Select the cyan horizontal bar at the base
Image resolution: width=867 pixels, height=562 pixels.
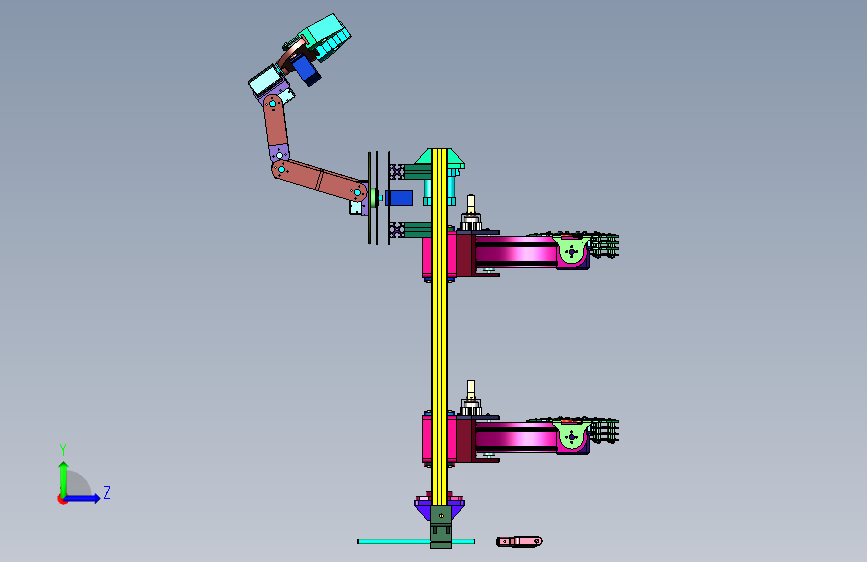394,542
